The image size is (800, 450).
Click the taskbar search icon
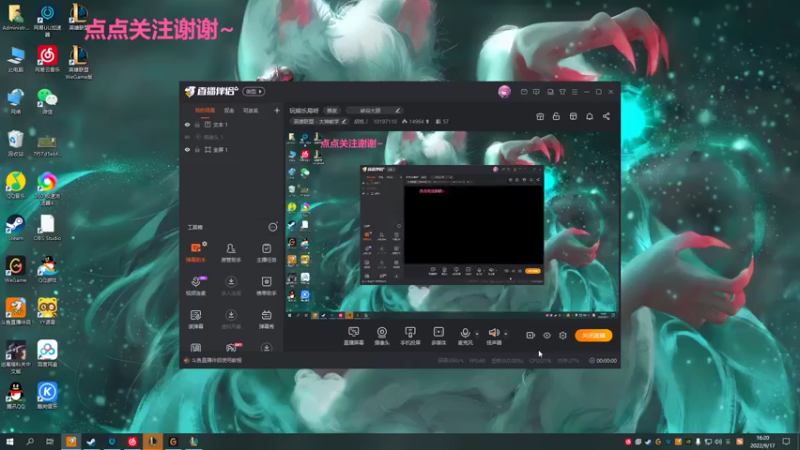(30, 441)
